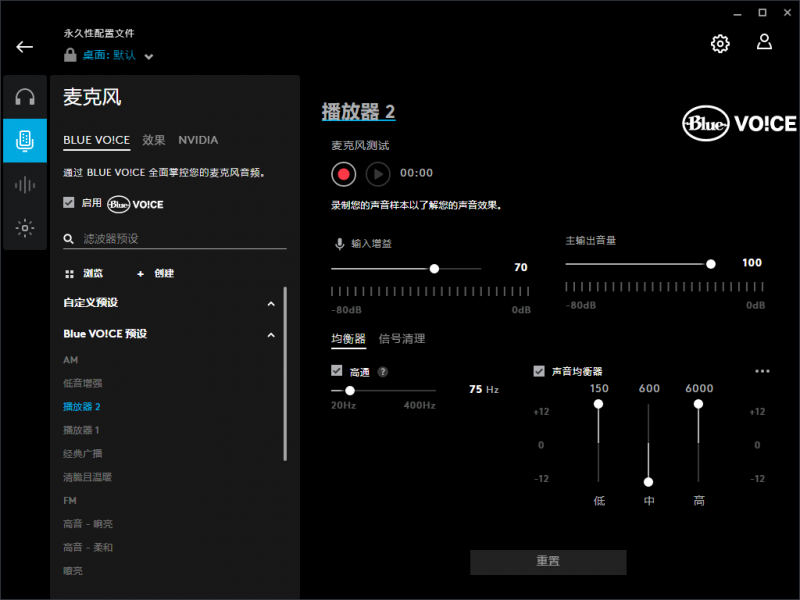Open the 桌面: 默认 profile dropdown
The width and height of the screenshot is (800, 600).
[x=149, y=56]
